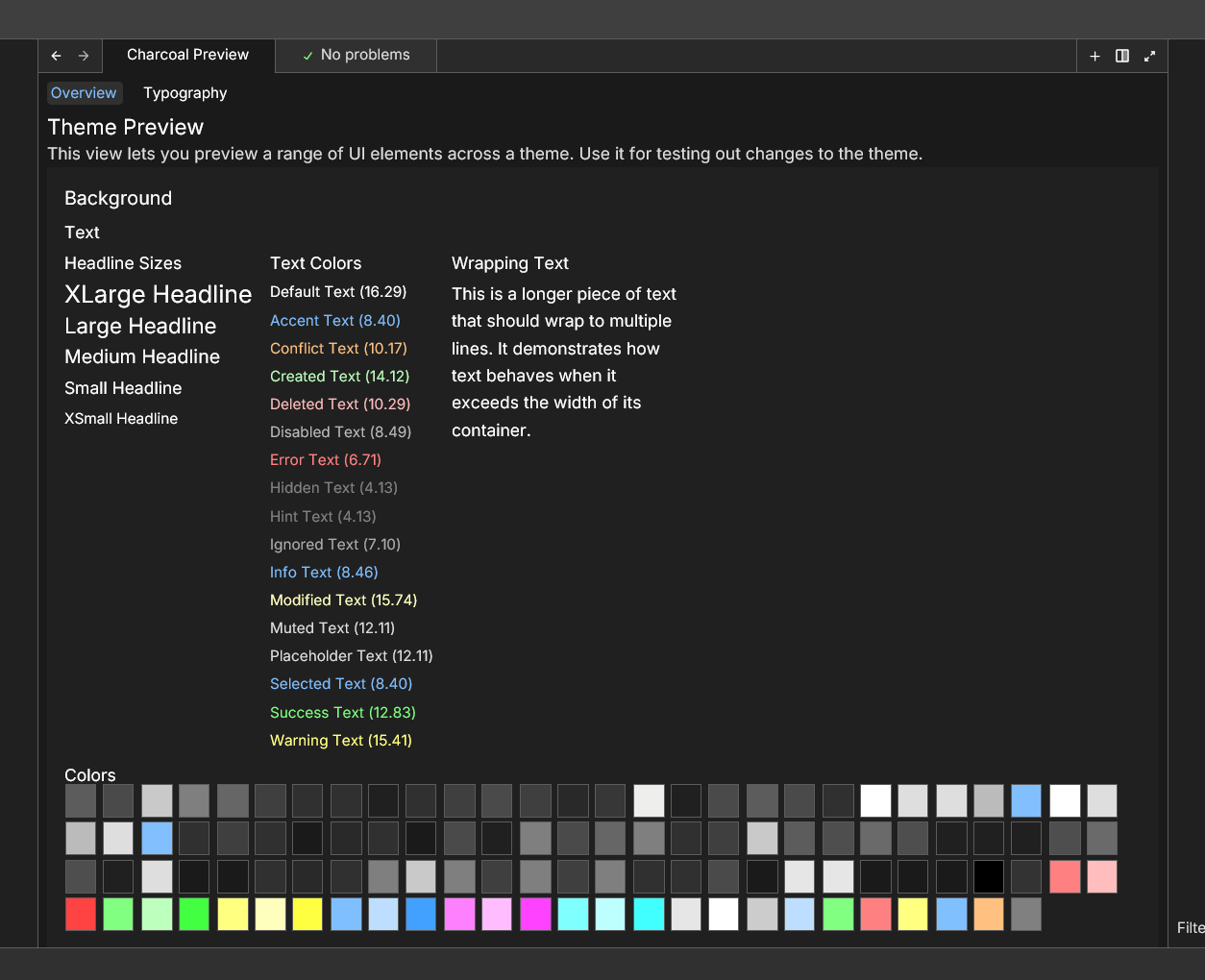Select the Overview tab
This screenshot has height=980, width=1205.
[x=84, y=93]
